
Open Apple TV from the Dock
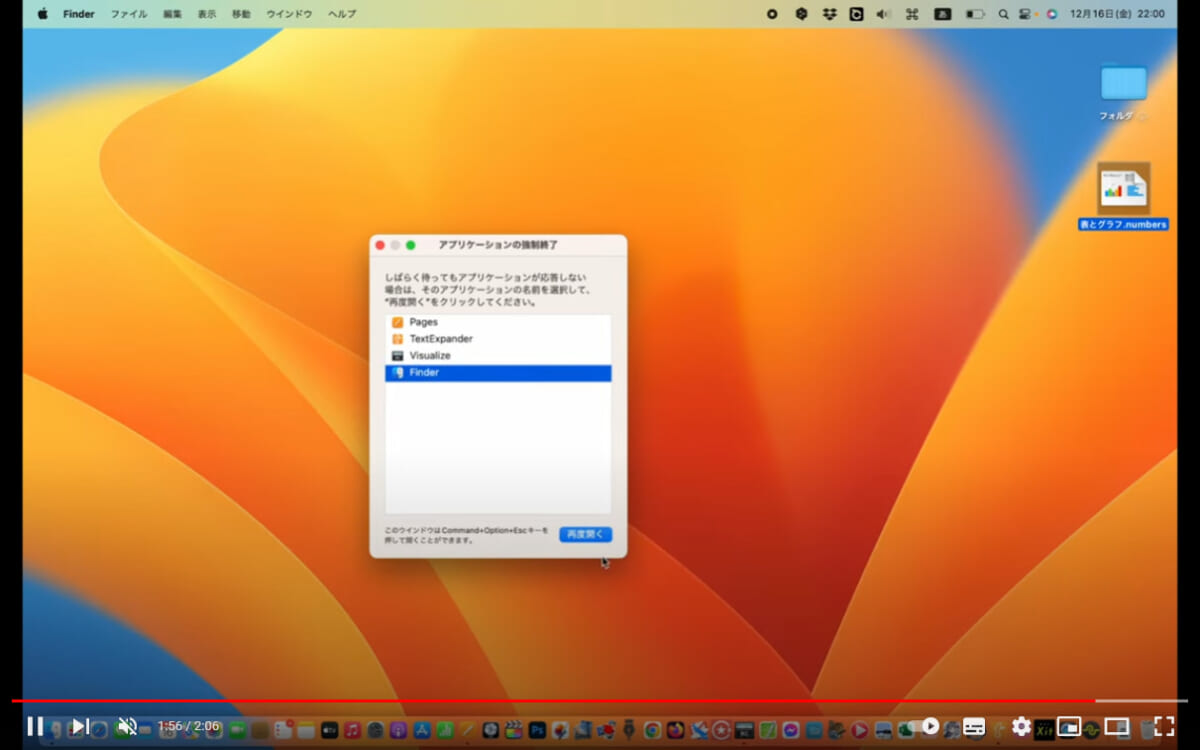pos(329,730)
